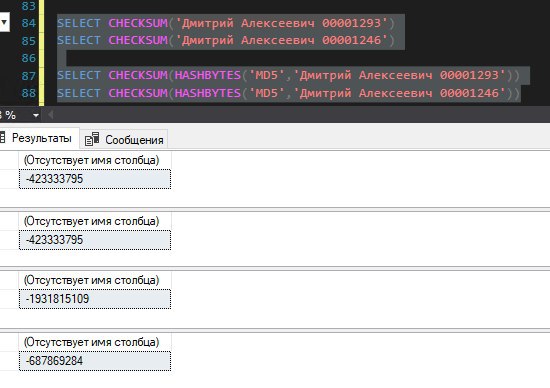
Task: Click CHECKSUM keyword on line 88
Action: tap(138, 93)
